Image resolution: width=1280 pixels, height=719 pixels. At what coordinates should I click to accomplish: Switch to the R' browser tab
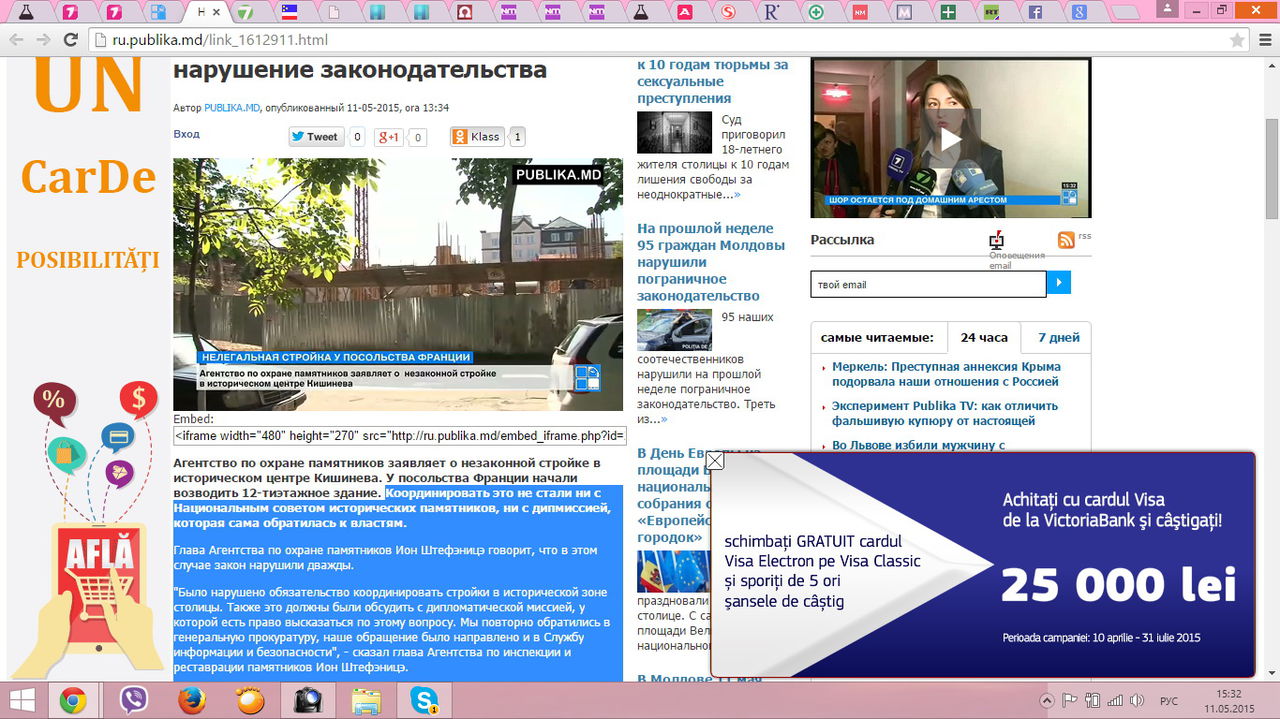[x=772, y=13]
